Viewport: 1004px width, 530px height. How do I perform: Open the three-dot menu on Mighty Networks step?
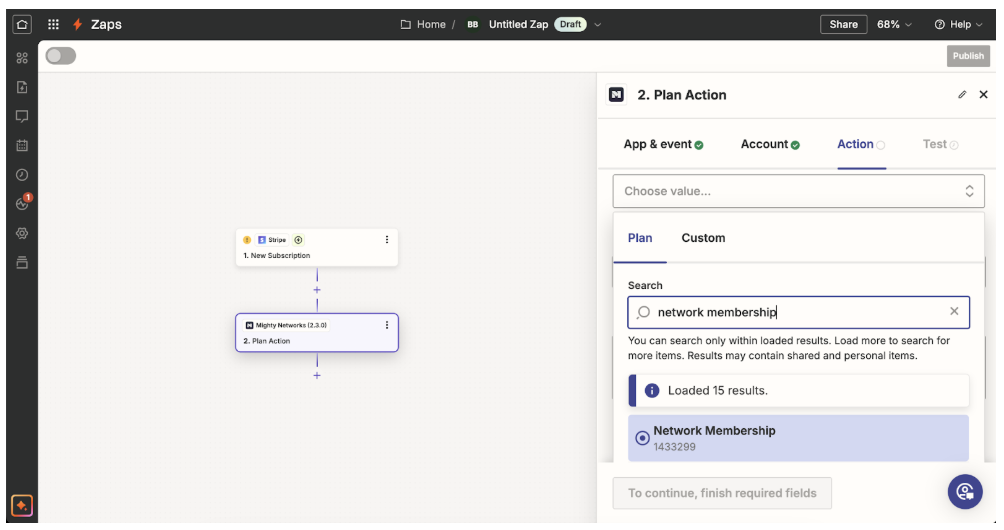coord(387,325)
